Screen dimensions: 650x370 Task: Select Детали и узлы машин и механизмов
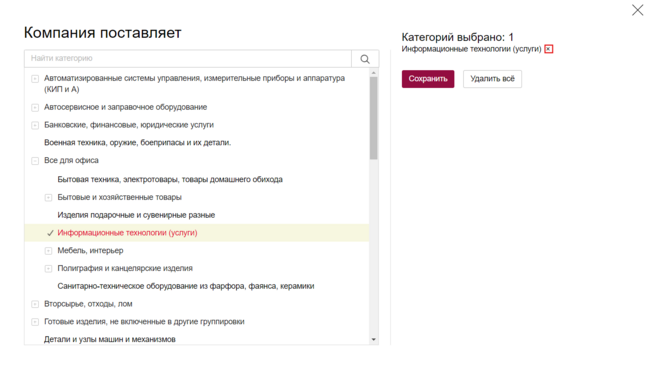110,339
